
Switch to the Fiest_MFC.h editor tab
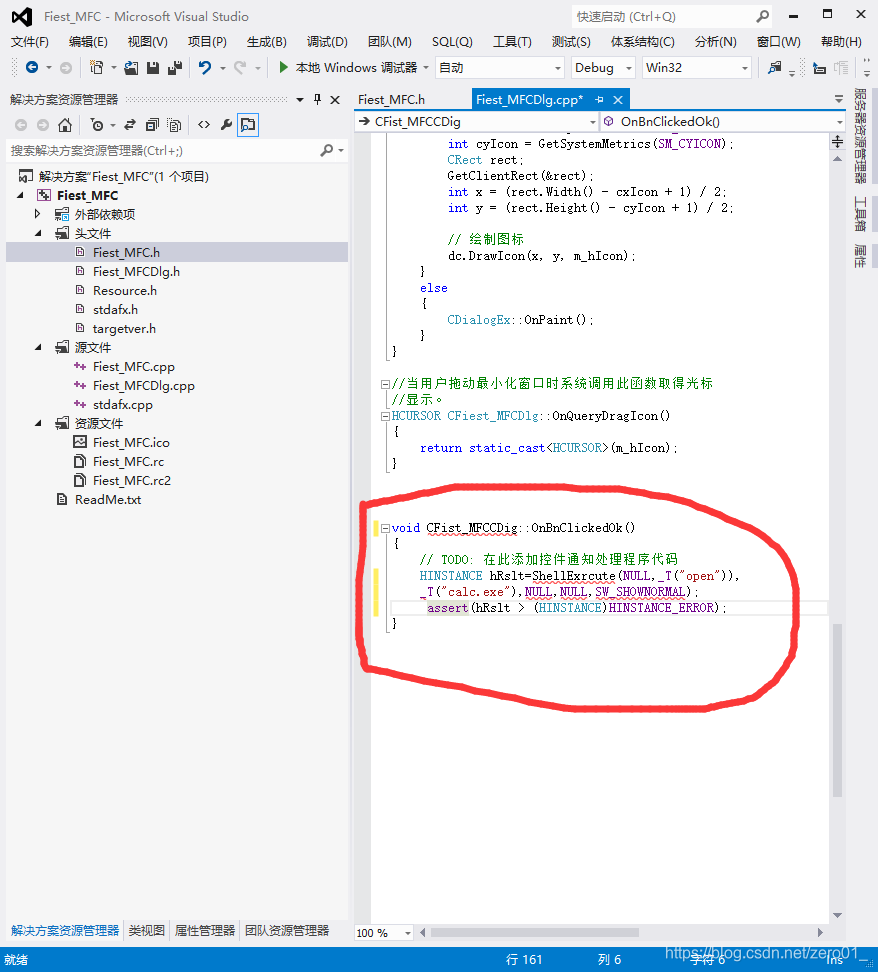(391, 99)
